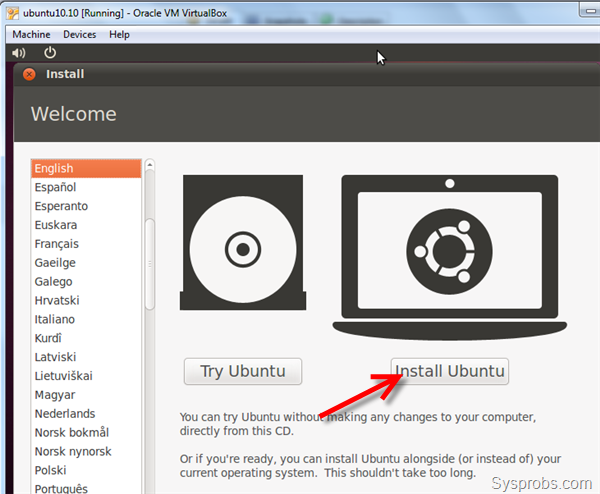Select Magyar in the language list
The height and width of the screenshot is (494, 600).
[86, 395]
